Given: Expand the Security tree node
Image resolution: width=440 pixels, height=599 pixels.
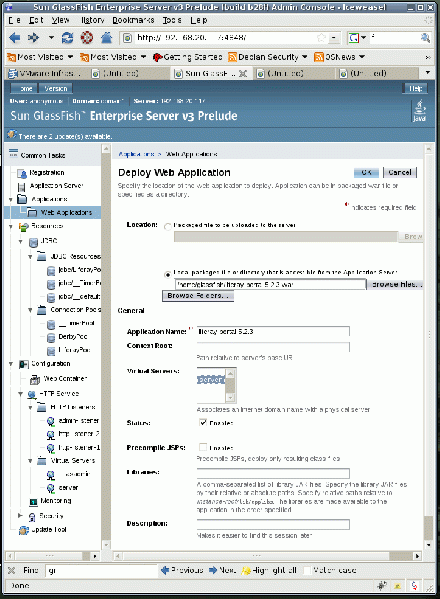Looking at the screenshot, I should coord(21,516).
